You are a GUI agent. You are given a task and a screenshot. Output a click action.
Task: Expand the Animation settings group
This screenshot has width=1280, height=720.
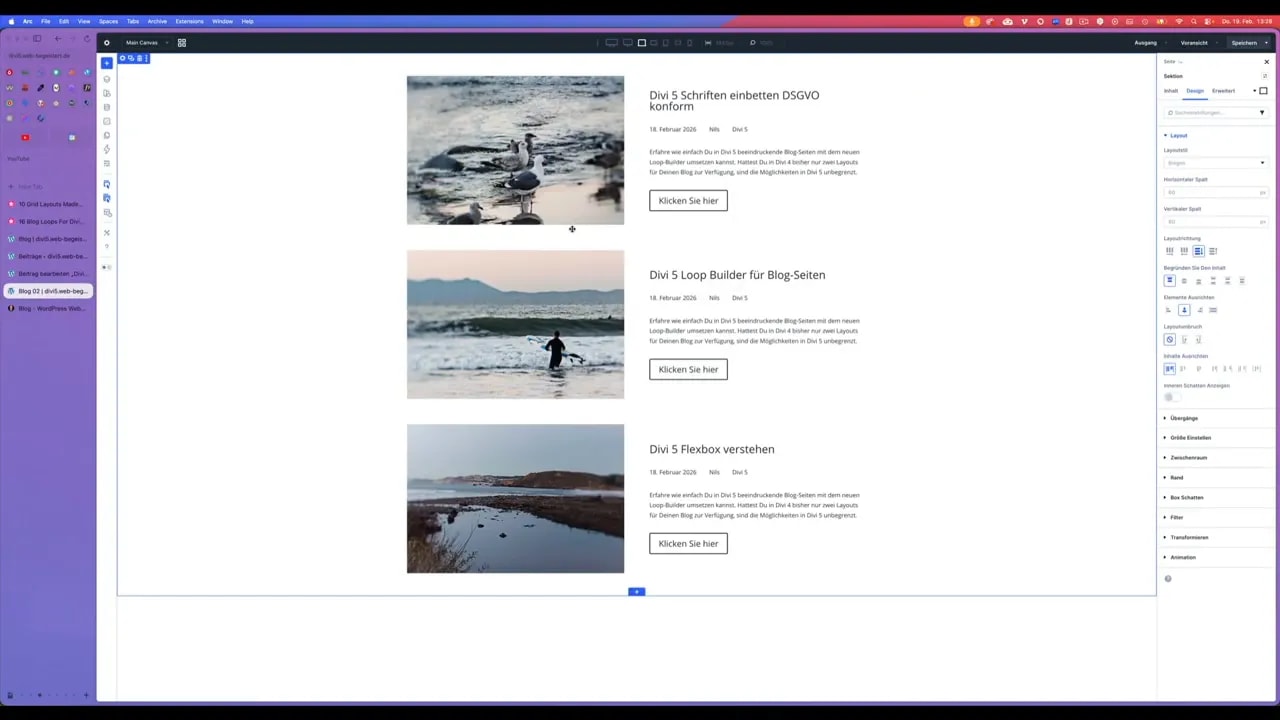pos(1183,557)
